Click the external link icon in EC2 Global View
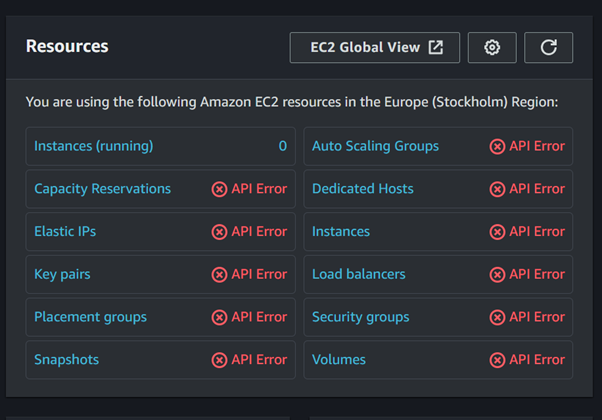 tap(436, 47)
